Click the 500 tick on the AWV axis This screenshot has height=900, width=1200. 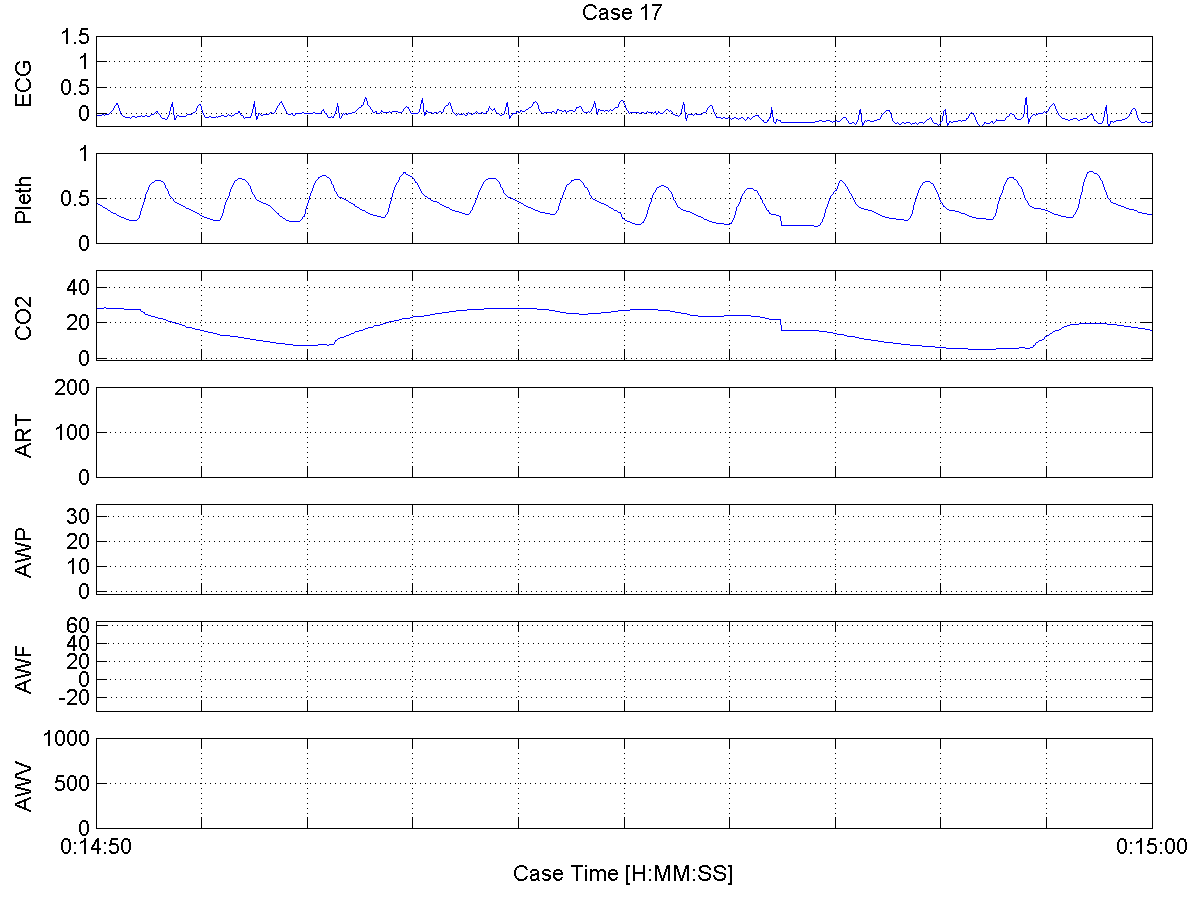(x=73, y=783)
